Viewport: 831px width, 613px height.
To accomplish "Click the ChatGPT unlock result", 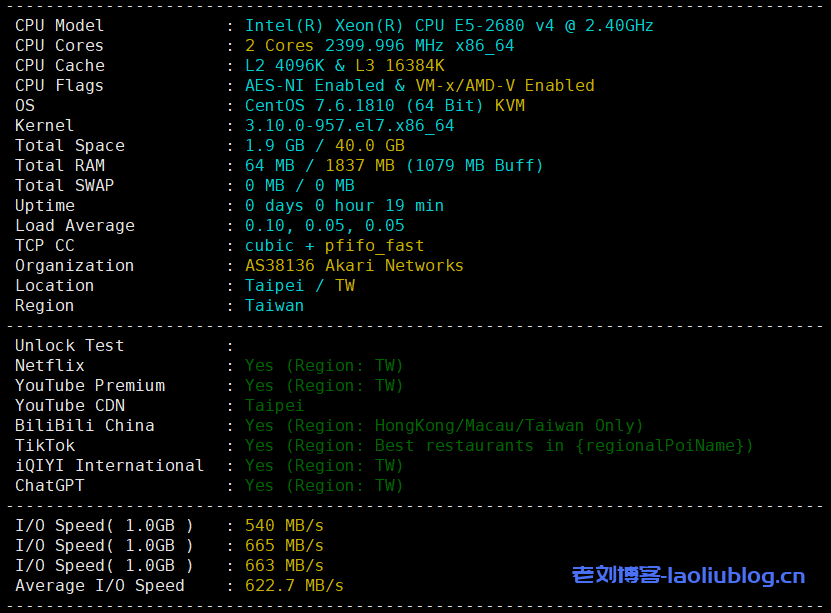I will point(324,485).
